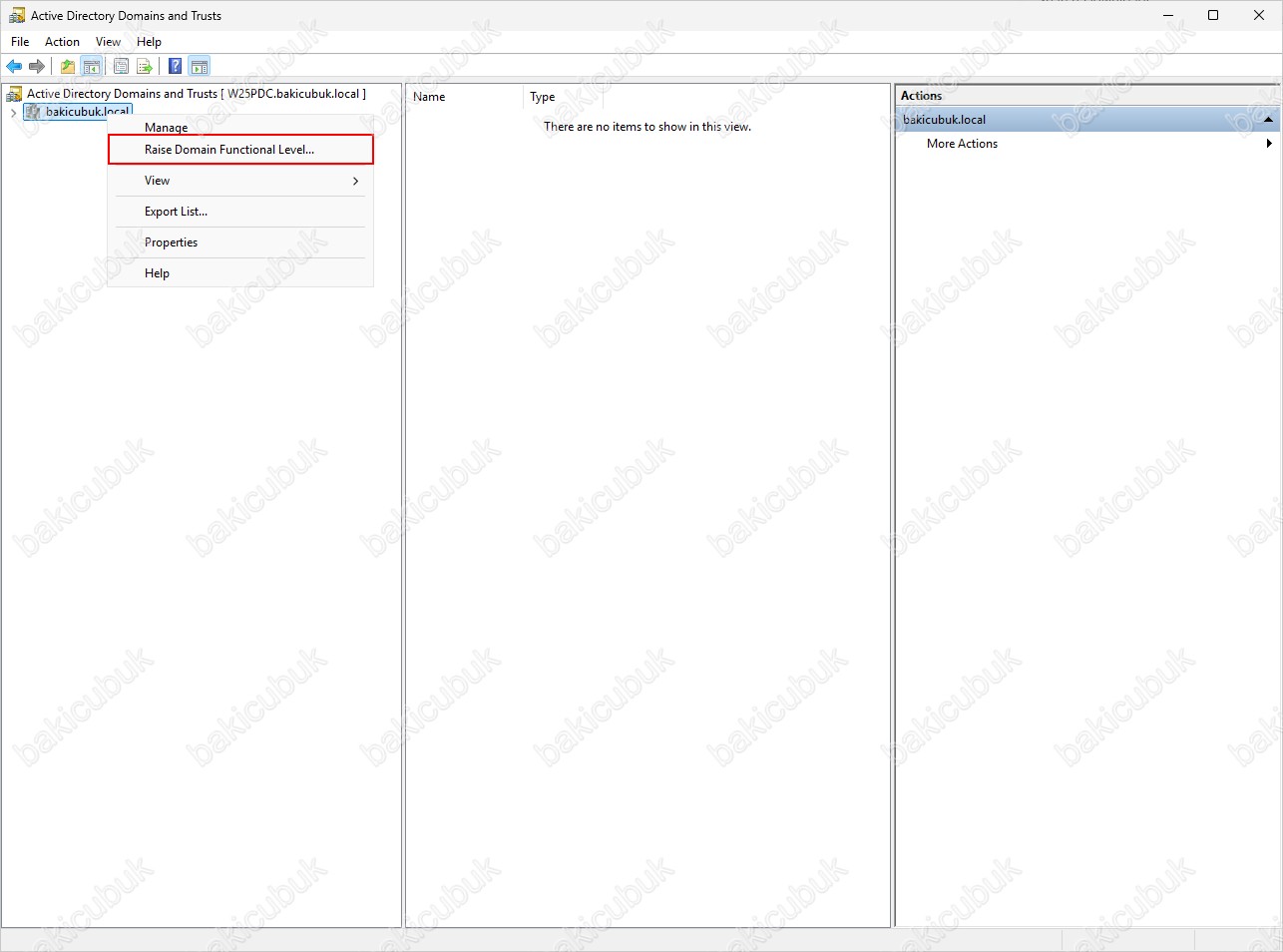The image size is (1283, 952).
Task: Click the Forward arrow toolbar icon
Action: coord(37,67)
